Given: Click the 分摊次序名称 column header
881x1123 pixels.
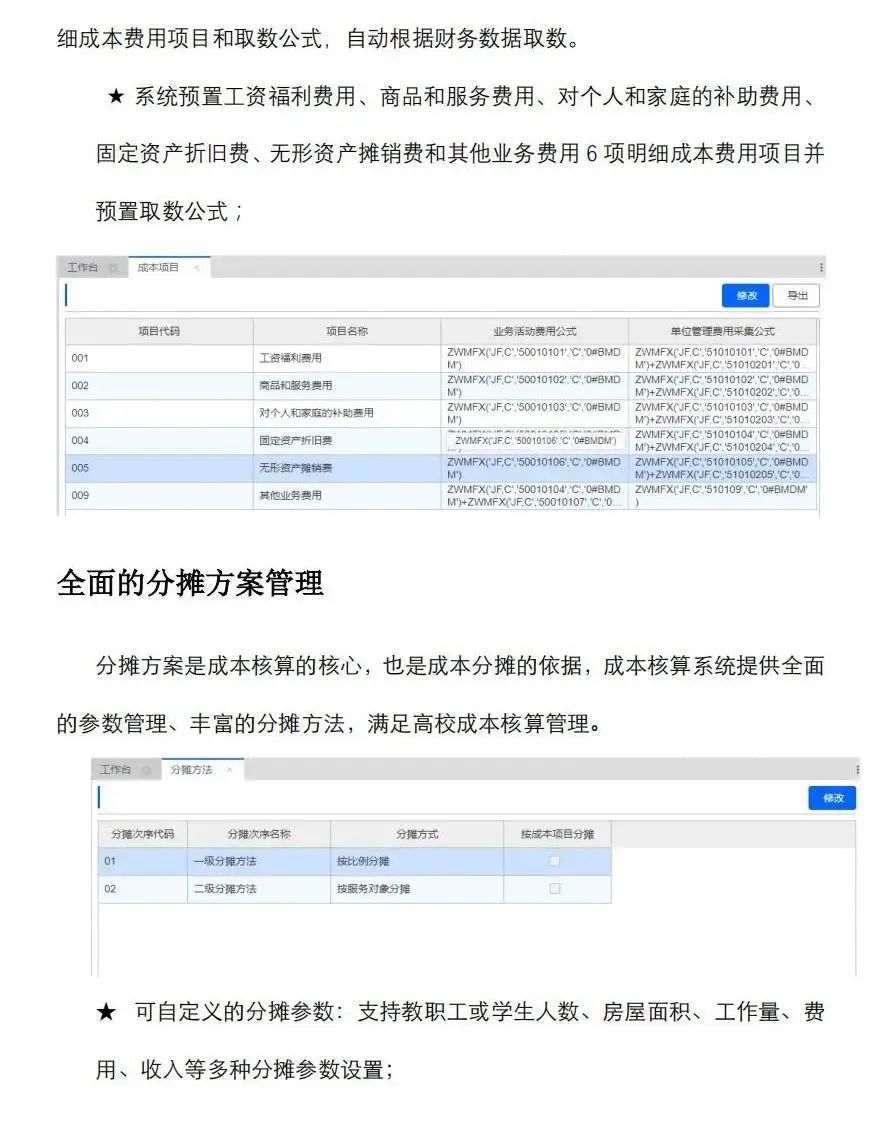Looking at the screenshot, I should 258,834.
